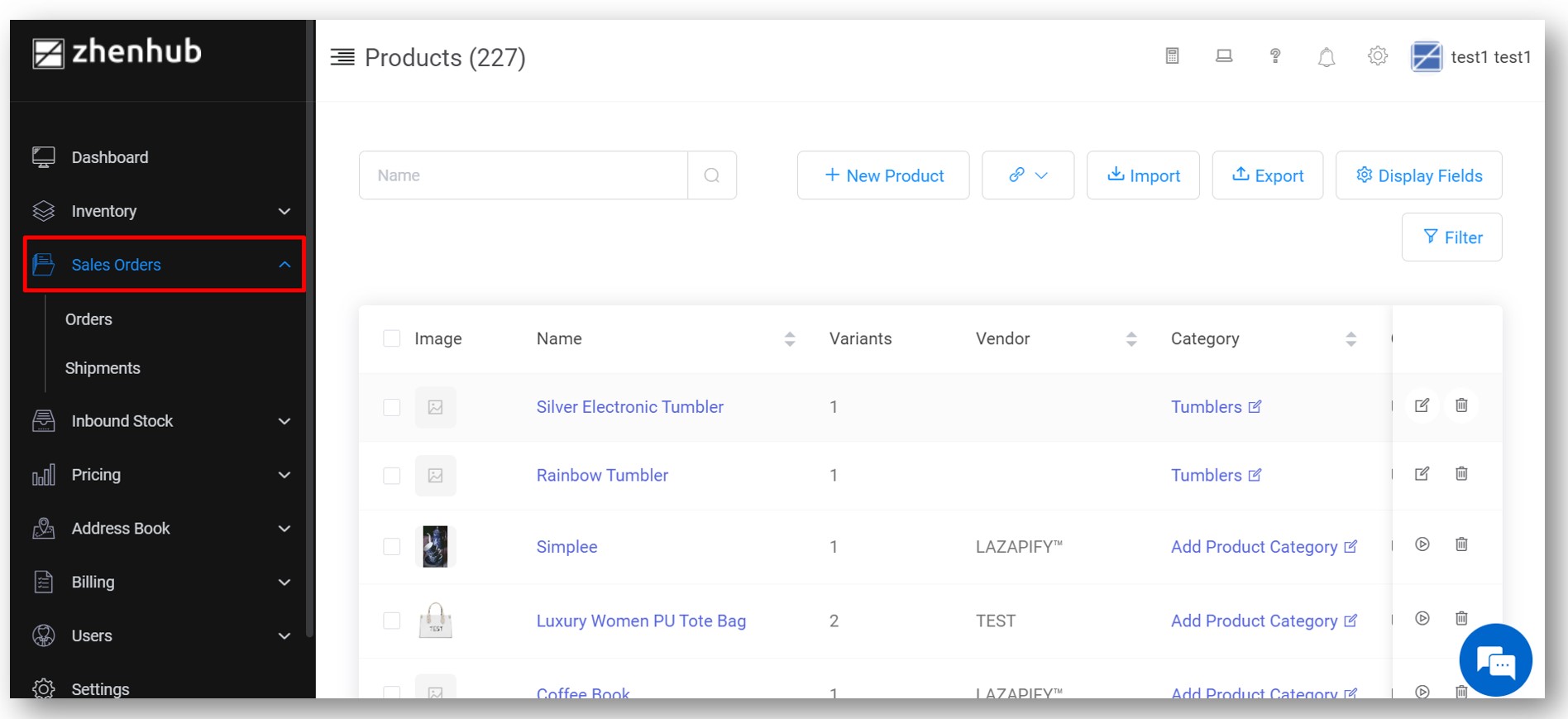Delete the Rainbow Tumbler product
1568x719 pixels.
(x=1462, y=474)
